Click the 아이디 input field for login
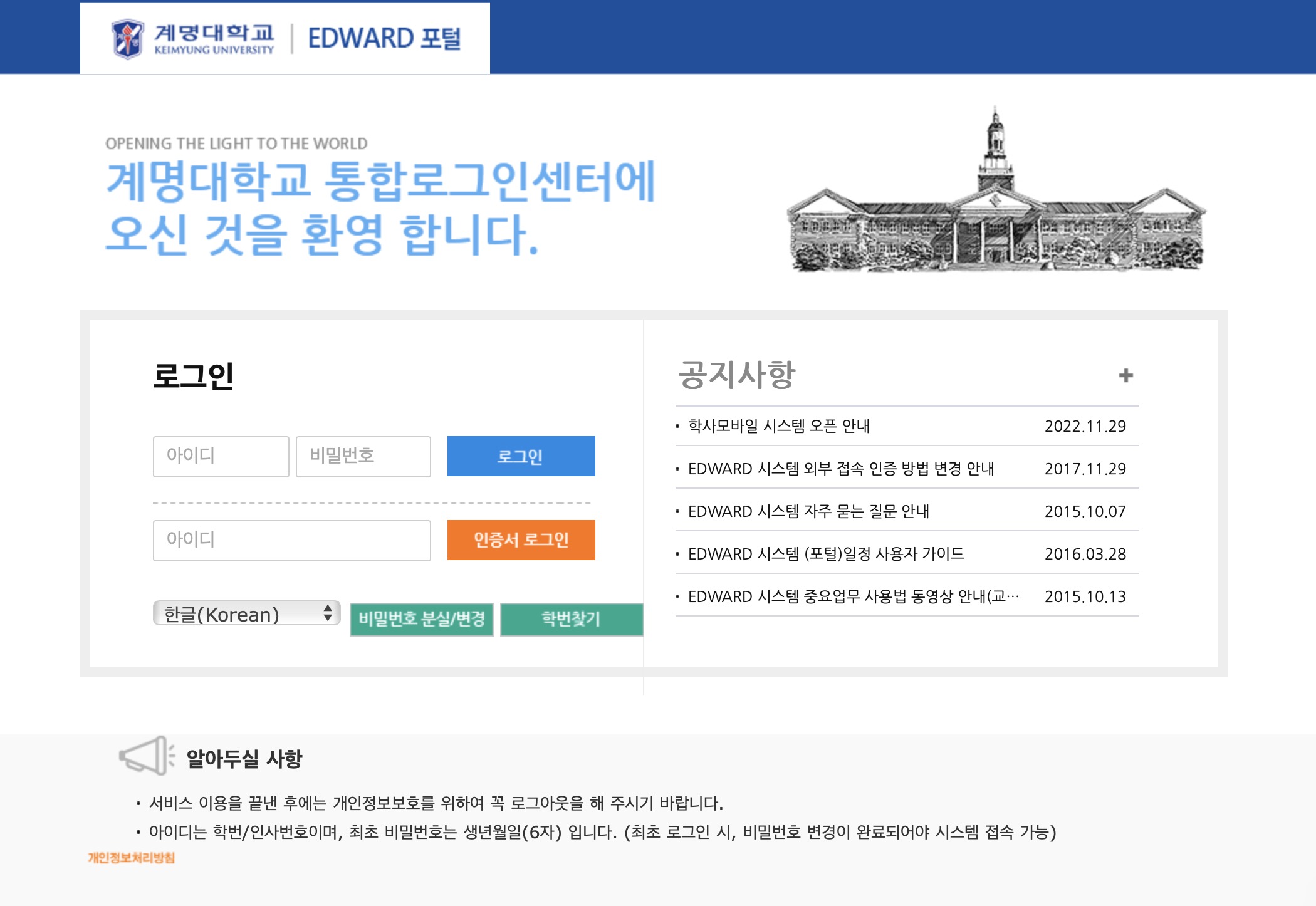Viewport: 1316px width, 906px height. pyautogui.click(x=221, y=456)
